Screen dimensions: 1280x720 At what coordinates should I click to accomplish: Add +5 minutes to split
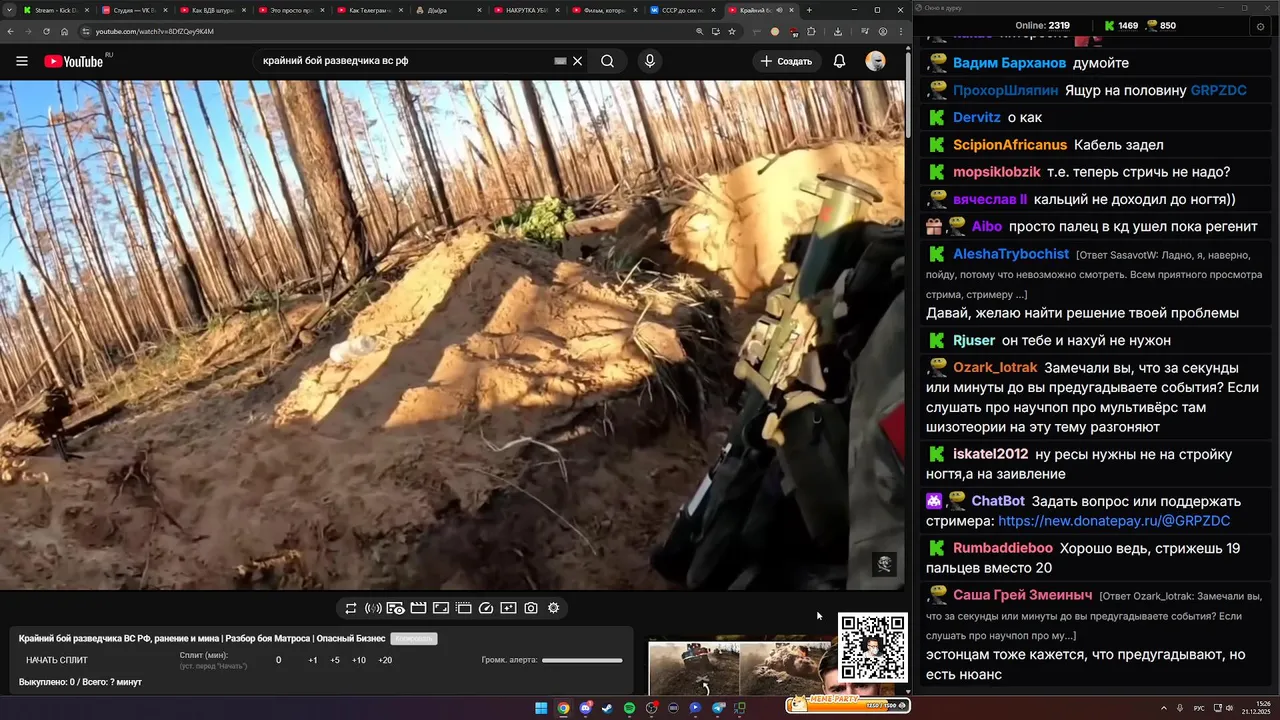click(335, 660)
